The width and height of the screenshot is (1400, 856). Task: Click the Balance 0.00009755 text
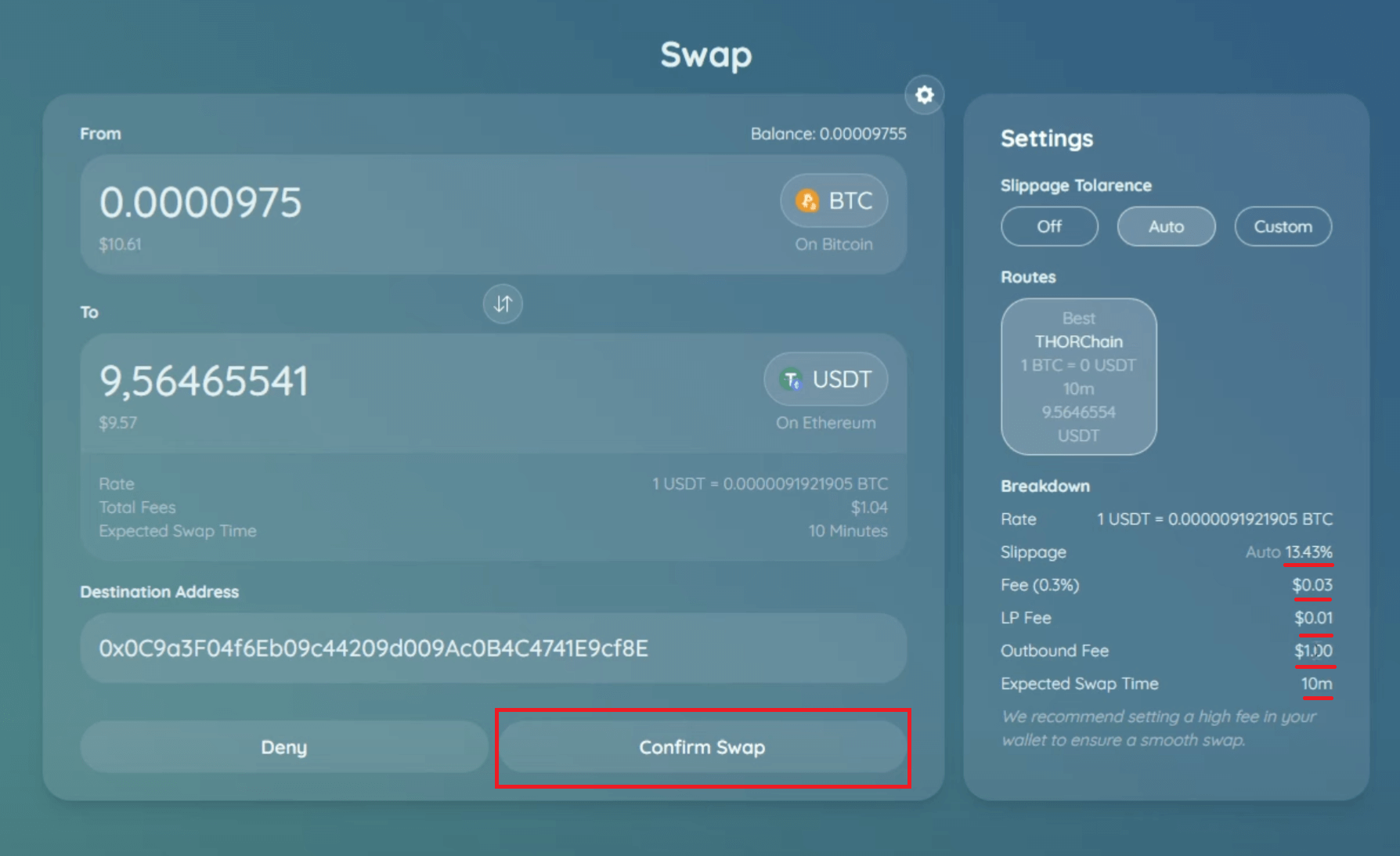tap(828, 134)
